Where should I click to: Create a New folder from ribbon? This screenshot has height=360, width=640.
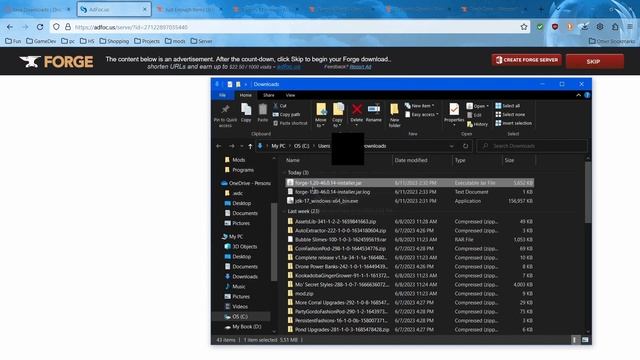coord(394,115)
